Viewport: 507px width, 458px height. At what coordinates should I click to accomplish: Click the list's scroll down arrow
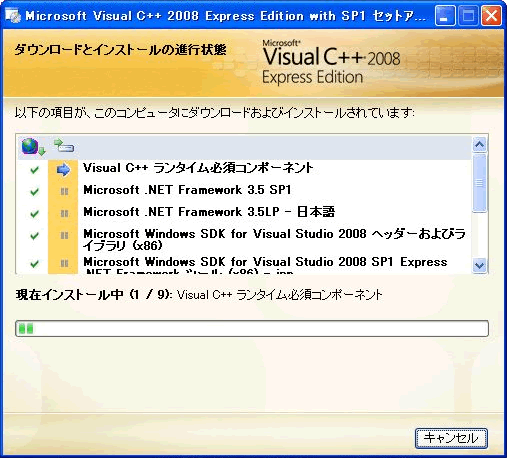tap(479, 265)
